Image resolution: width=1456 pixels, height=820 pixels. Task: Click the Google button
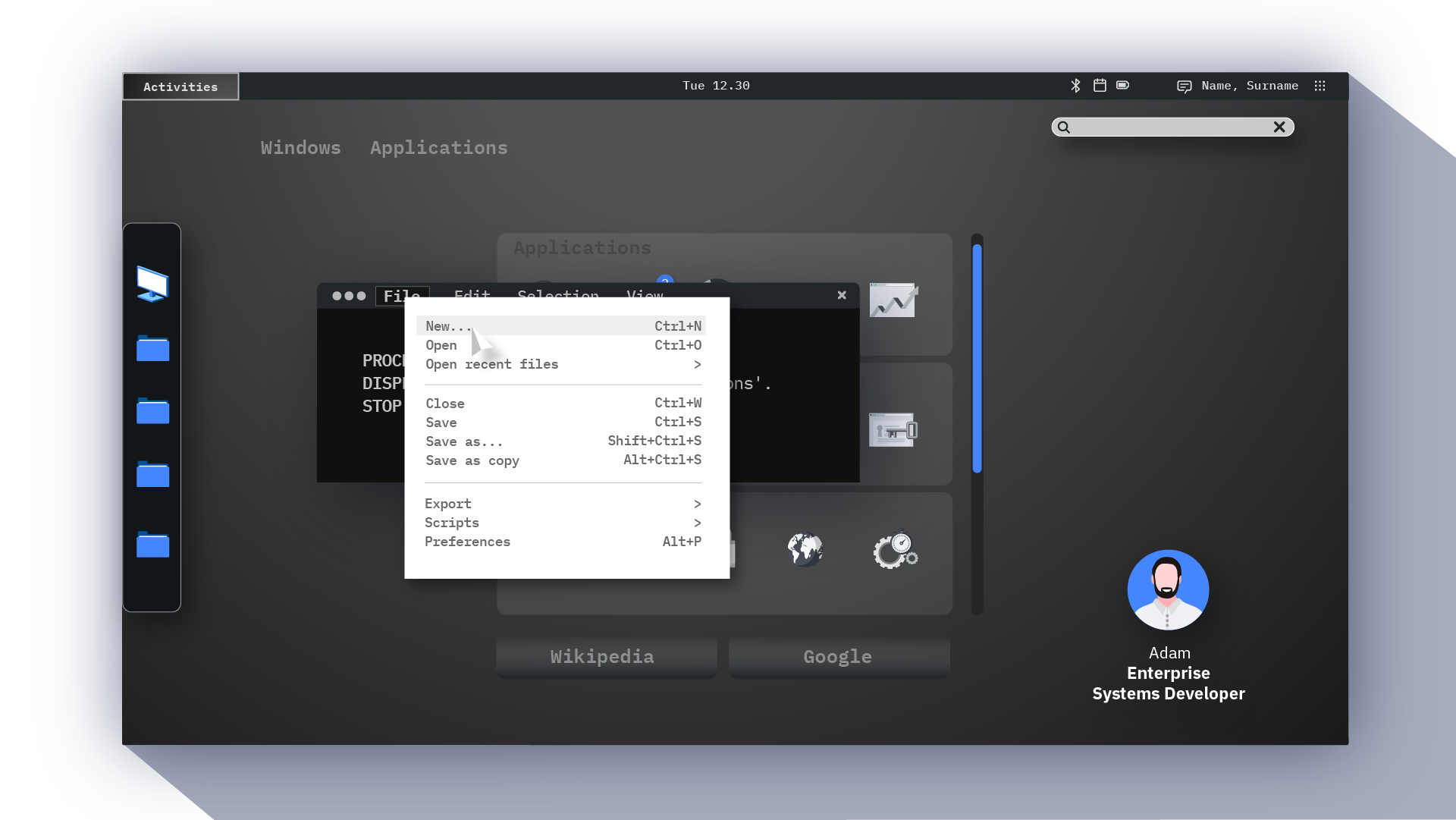click(838, 657)
